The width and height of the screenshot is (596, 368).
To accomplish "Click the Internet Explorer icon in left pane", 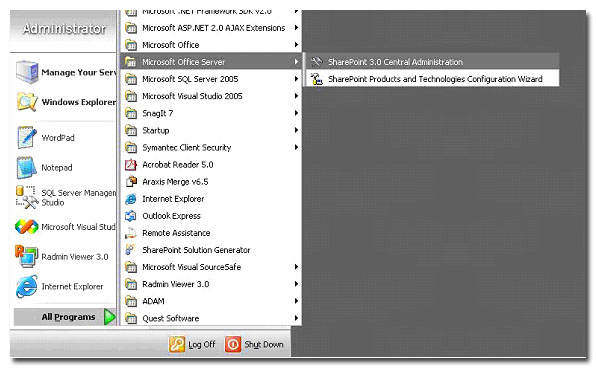I will (x=27, y=286).
